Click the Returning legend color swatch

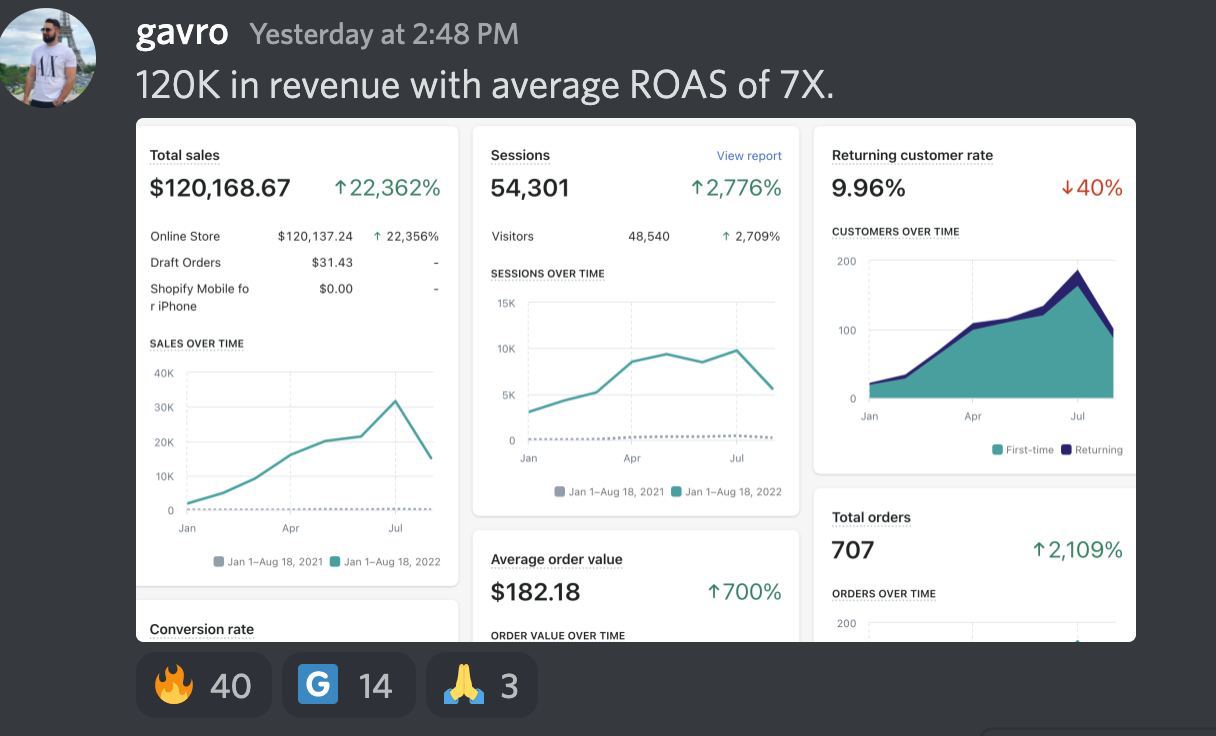pyautogui.click(x=1066, y=450)
